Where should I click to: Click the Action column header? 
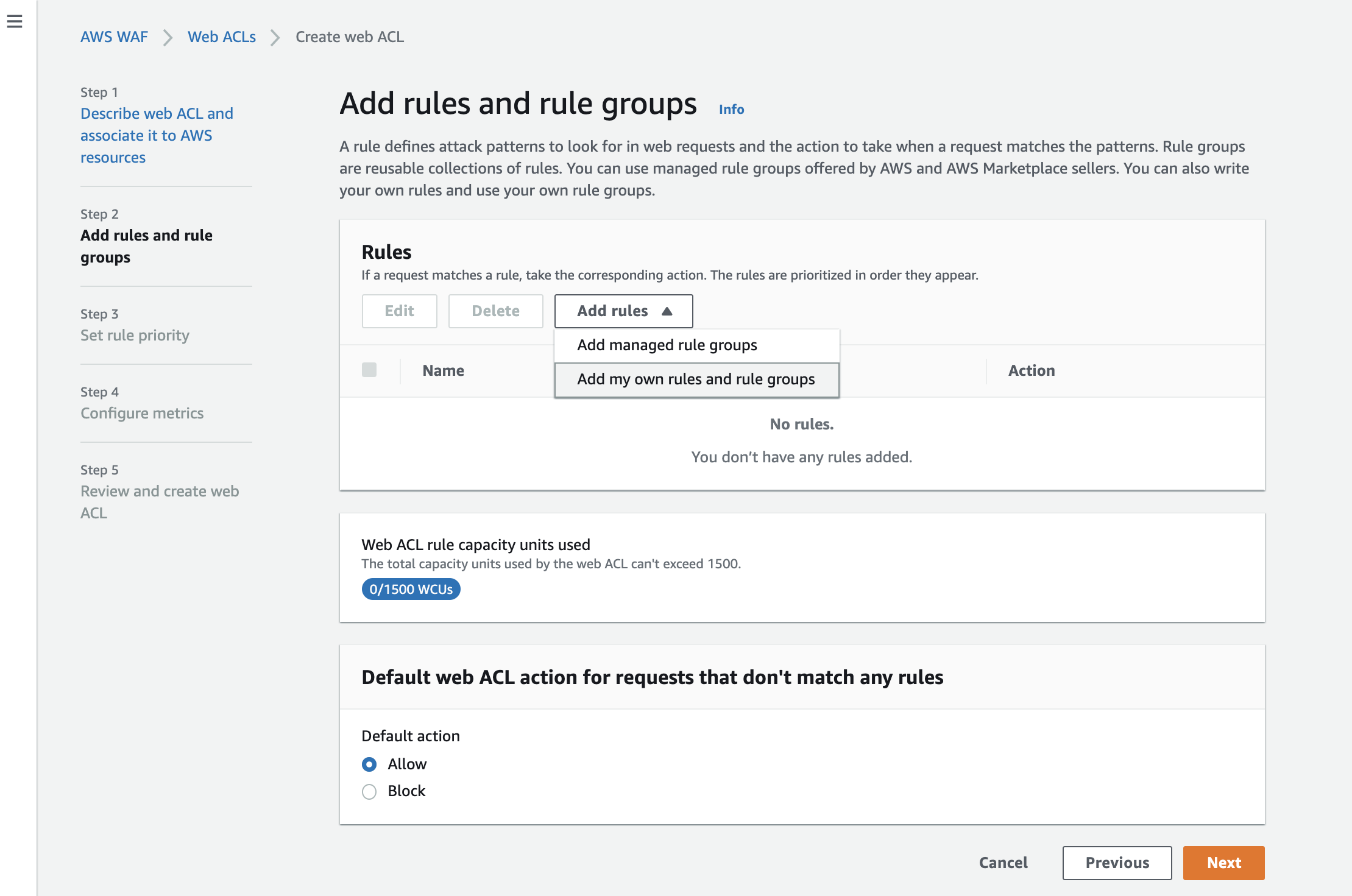(x=1032, y=370)
